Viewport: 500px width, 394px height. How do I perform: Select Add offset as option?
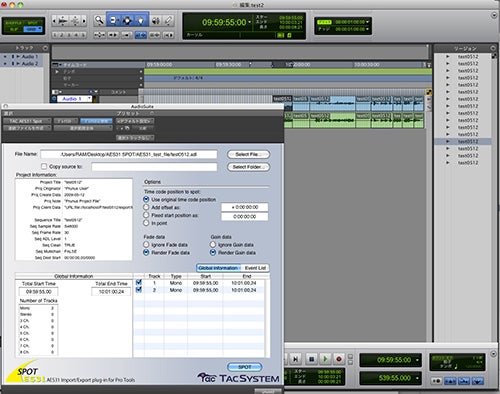pos(146,207)
